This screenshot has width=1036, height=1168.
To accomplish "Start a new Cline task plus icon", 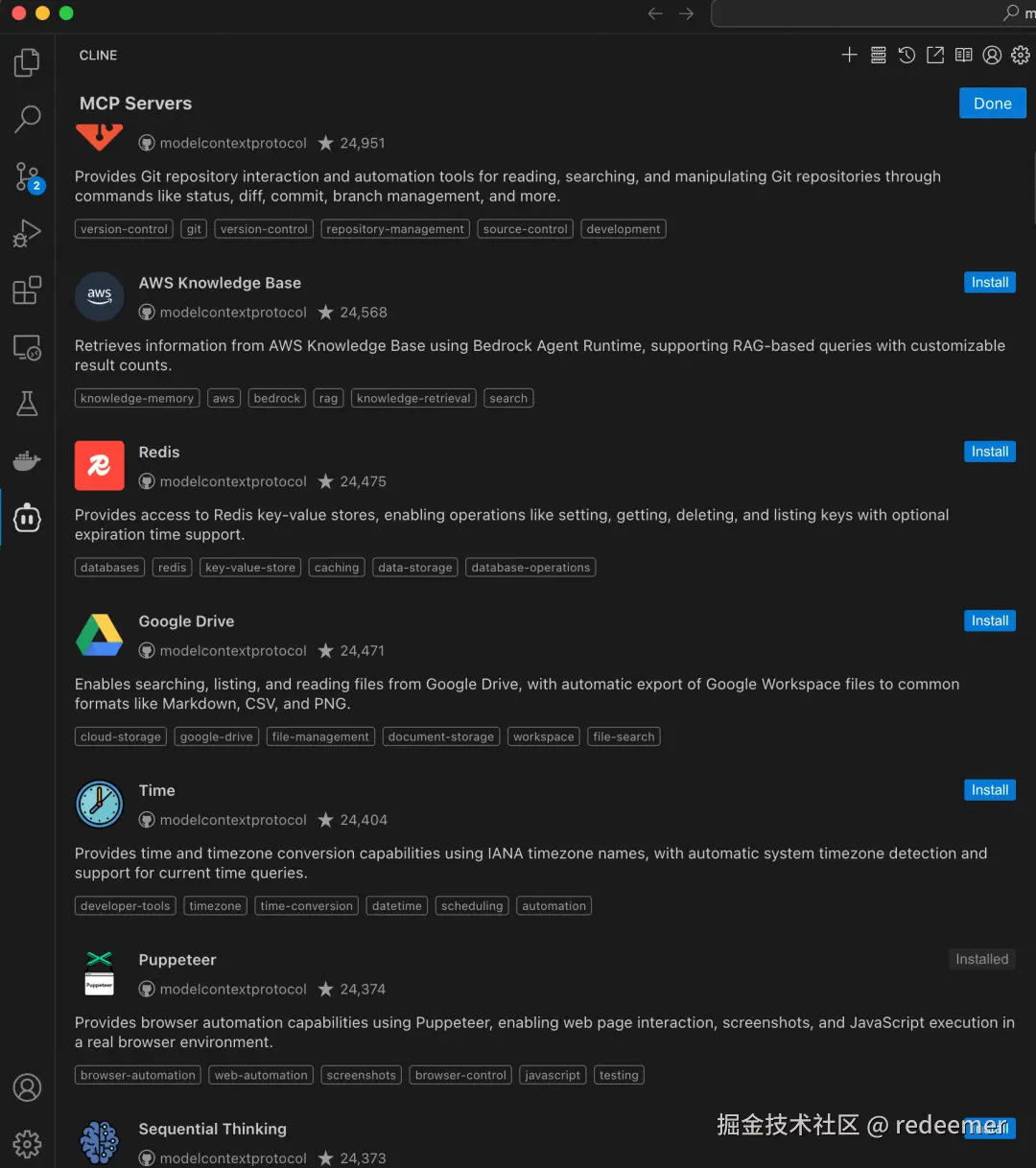I will click(x=849, y=55).
